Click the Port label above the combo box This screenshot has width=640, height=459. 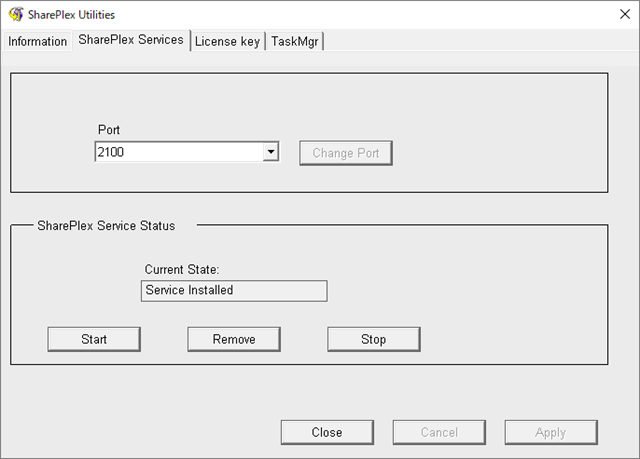109,130
